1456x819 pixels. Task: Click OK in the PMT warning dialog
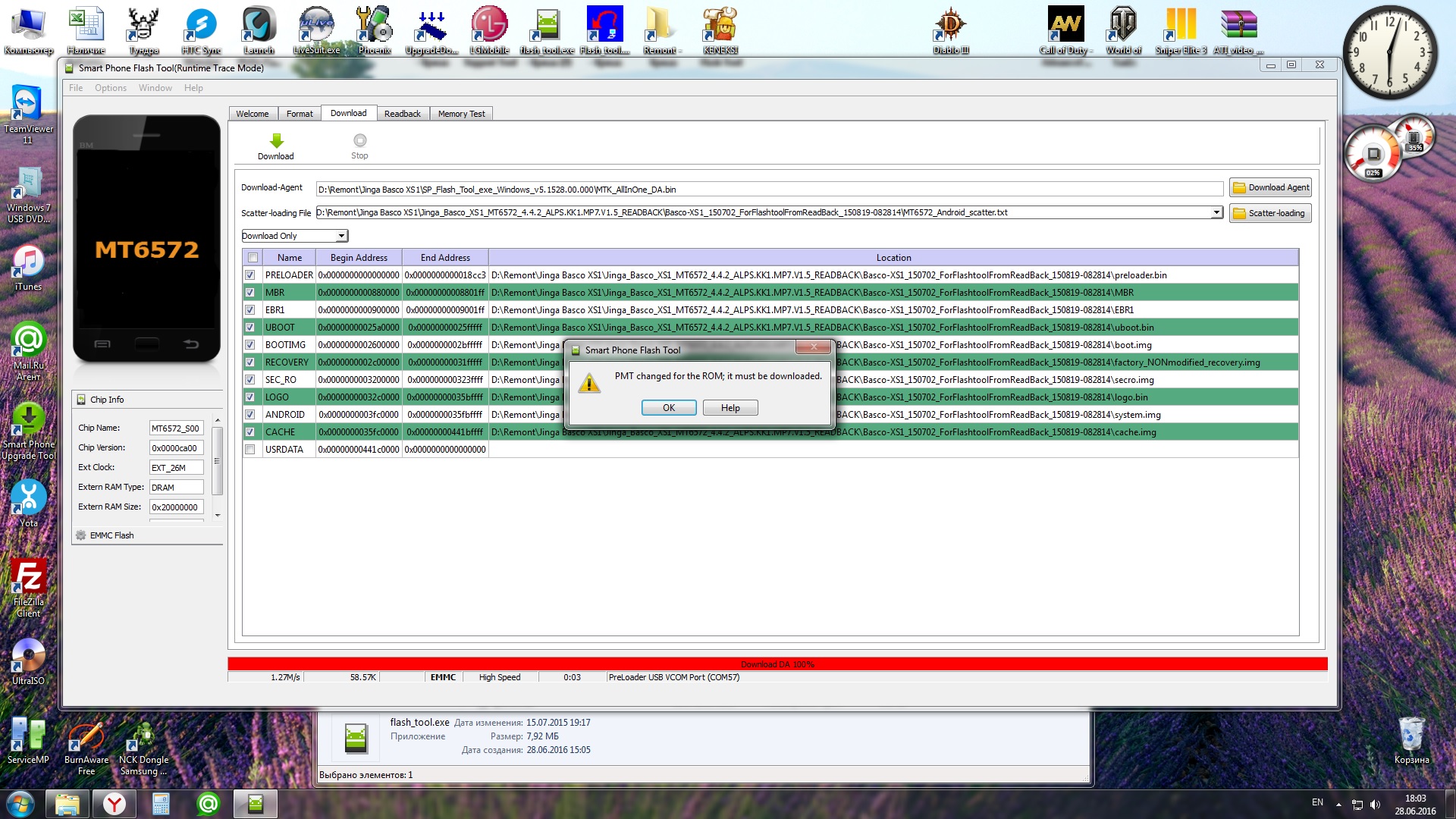tap(668, 408)
